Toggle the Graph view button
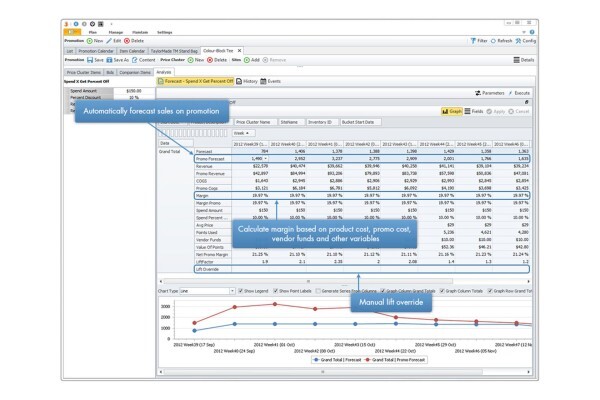Viewport: 600px width, 400px height. click(452, 111)
